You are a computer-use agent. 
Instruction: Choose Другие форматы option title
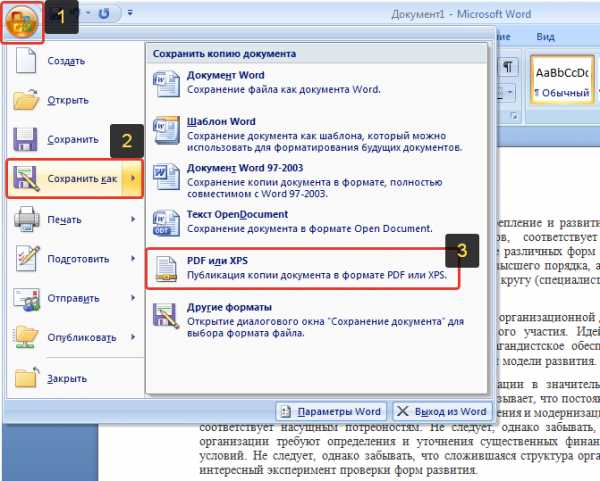click(229, 307)
